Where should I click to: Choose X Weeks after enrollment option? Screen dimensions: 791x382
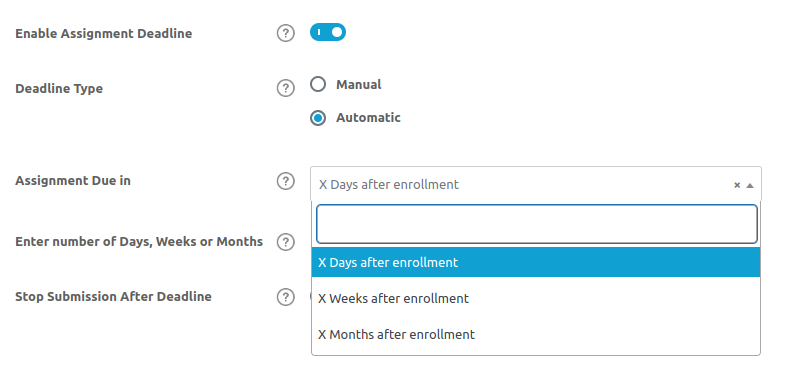coord(536,298)
